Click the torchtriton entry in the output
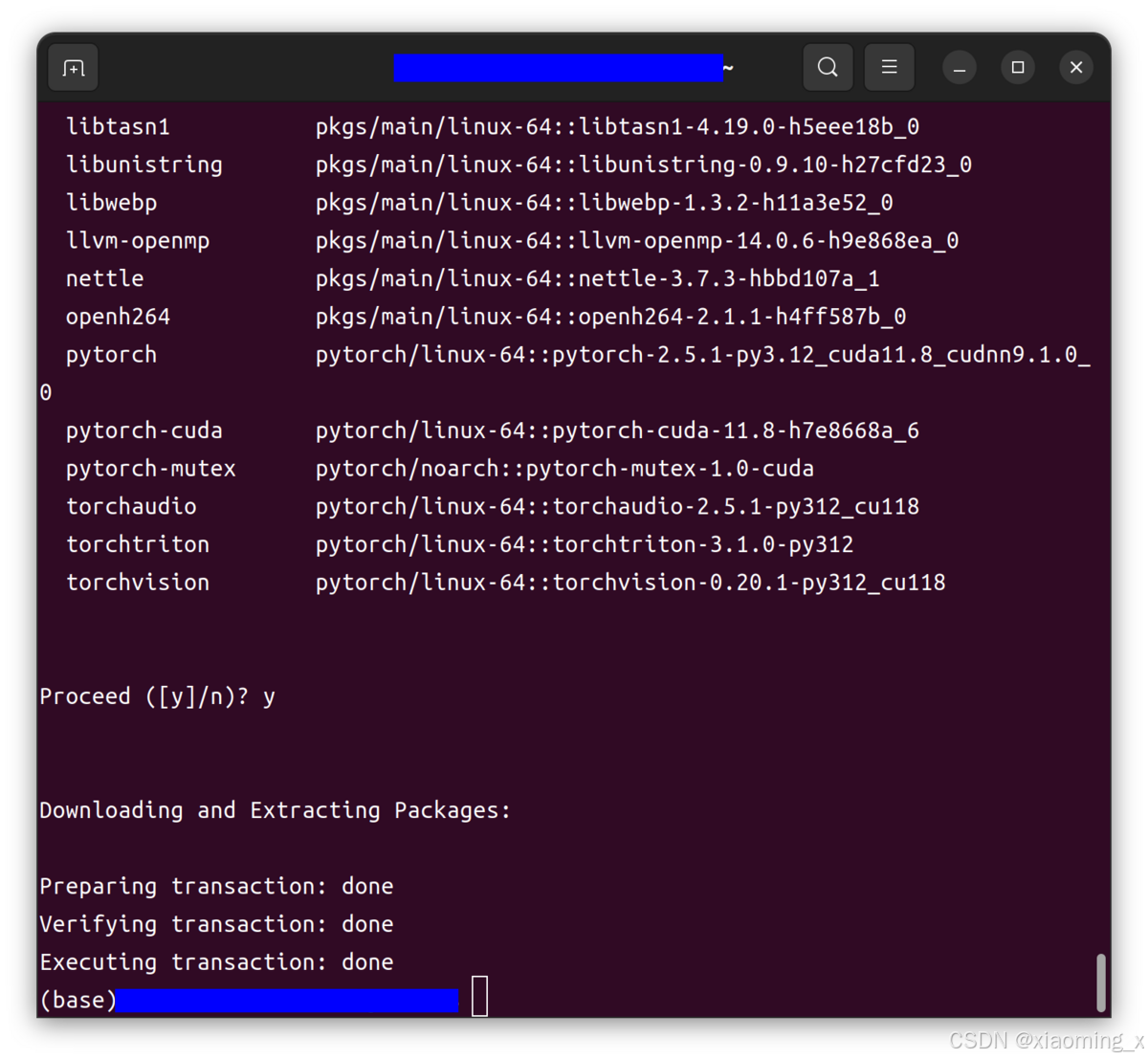The image size is (1148, 1059). point(138,543)
